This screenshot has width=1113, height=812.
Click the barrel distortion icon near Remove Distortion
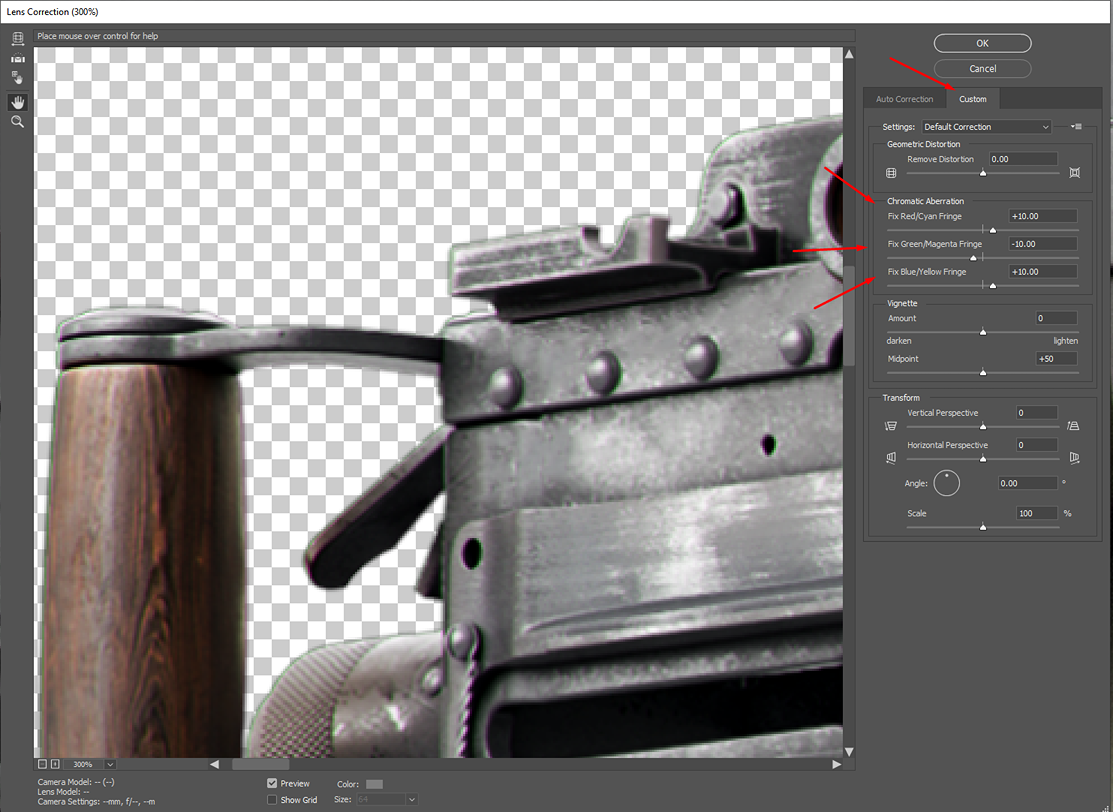click(890, 172)
